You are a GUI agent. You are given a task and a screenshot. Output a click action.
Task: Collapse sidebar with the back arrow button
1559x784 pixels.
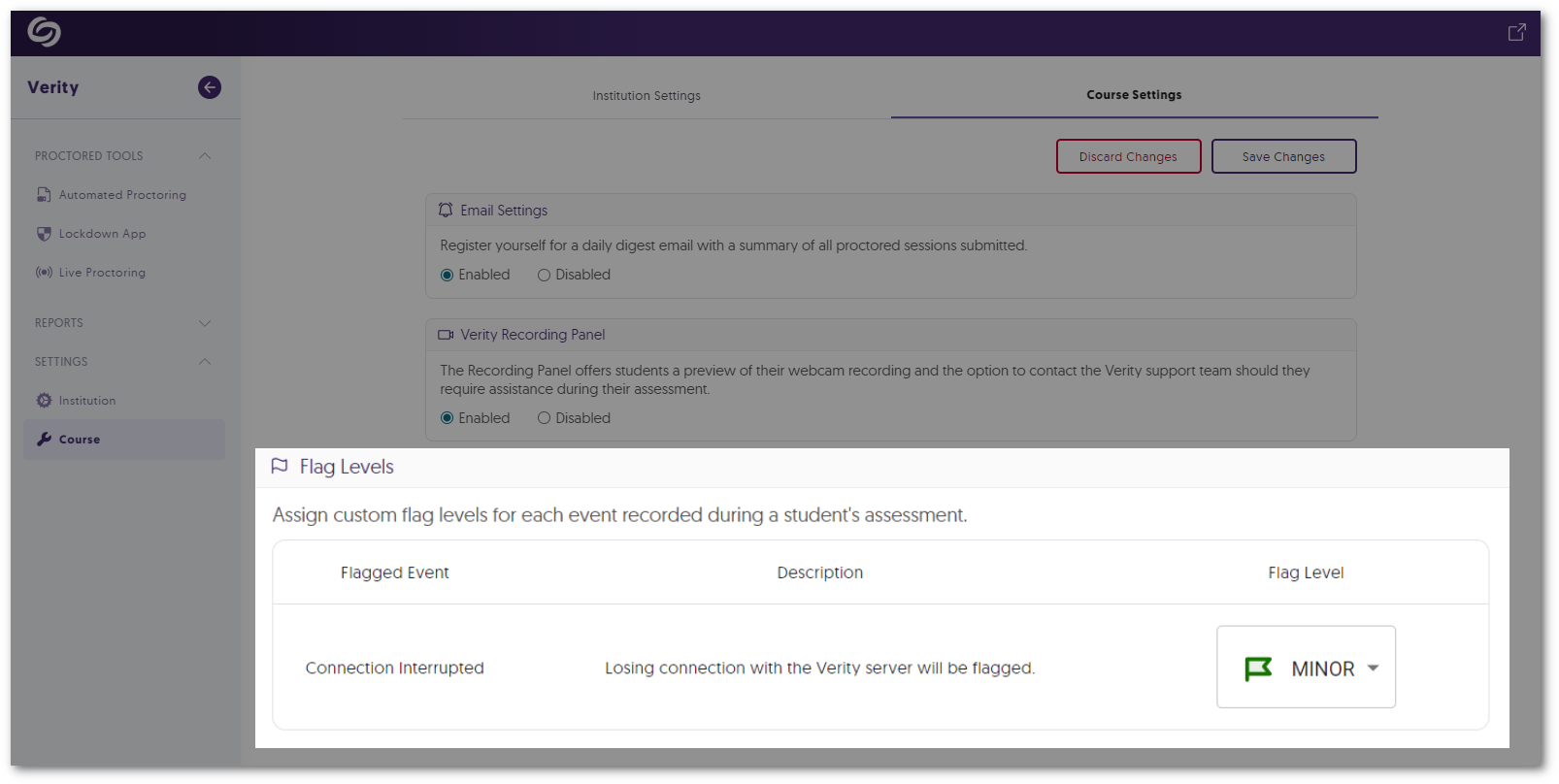click(210, 87)
